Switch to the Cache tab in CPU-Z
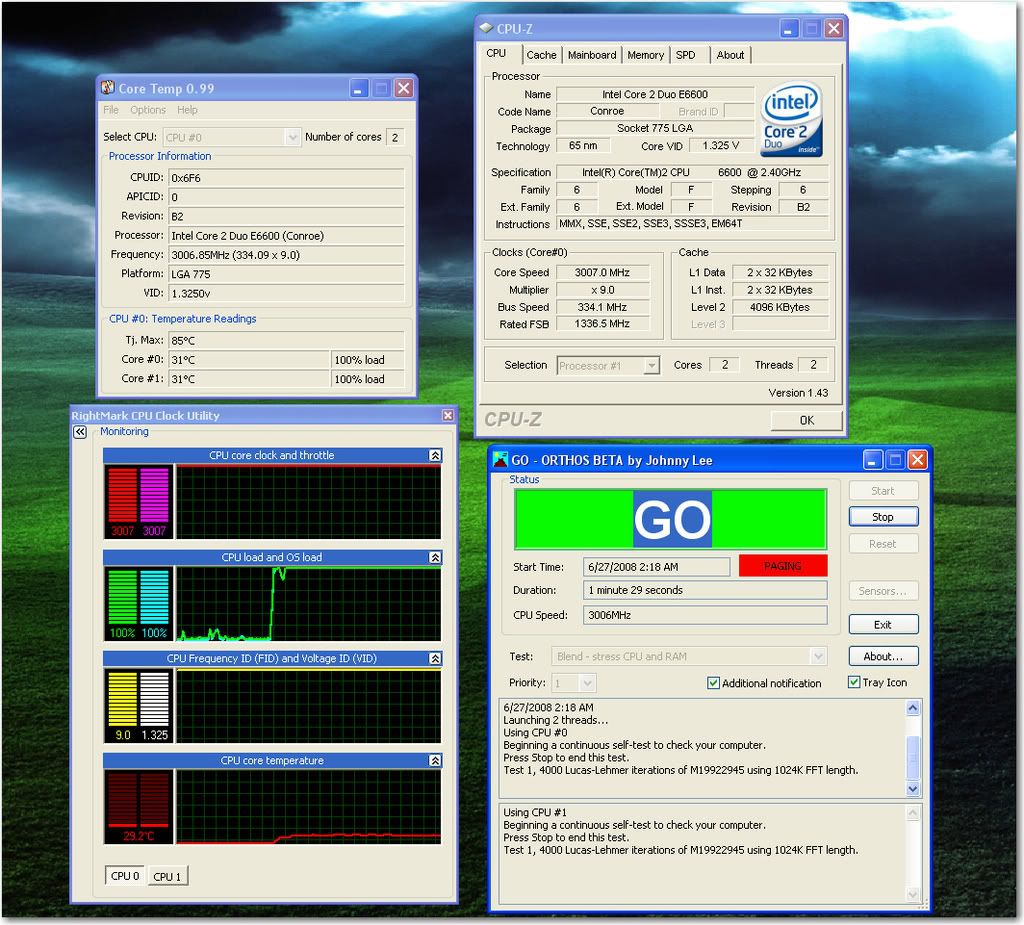Viewport: 1024px width, 925px height. (x=541, y=55)
